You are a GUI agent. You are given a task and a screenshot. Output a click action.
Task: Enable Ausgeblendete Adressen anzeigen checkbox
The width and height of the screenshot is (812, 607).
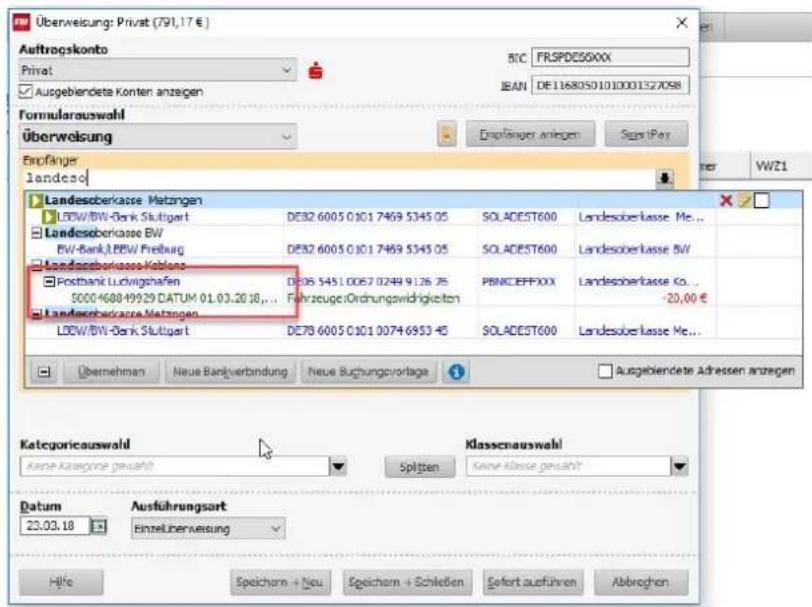[x=605, y=371]
